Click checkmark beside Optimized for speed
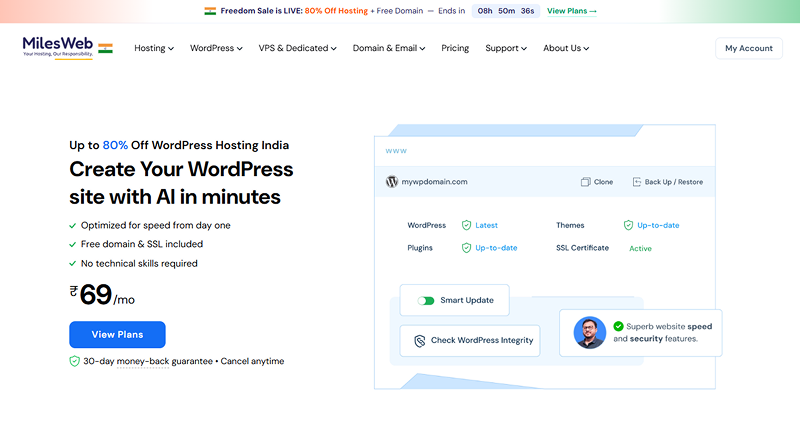 click(72, 226)
